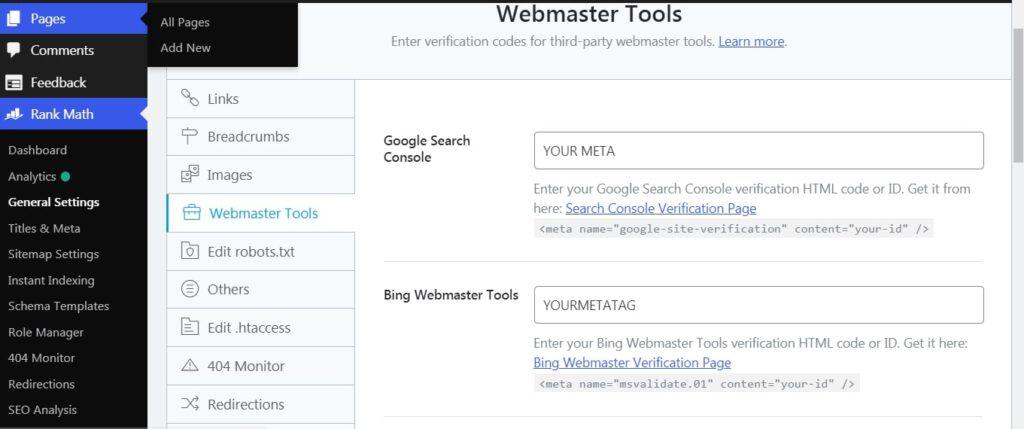Open Redirections in the left sidebar
1024x429 pixels.
41,384
